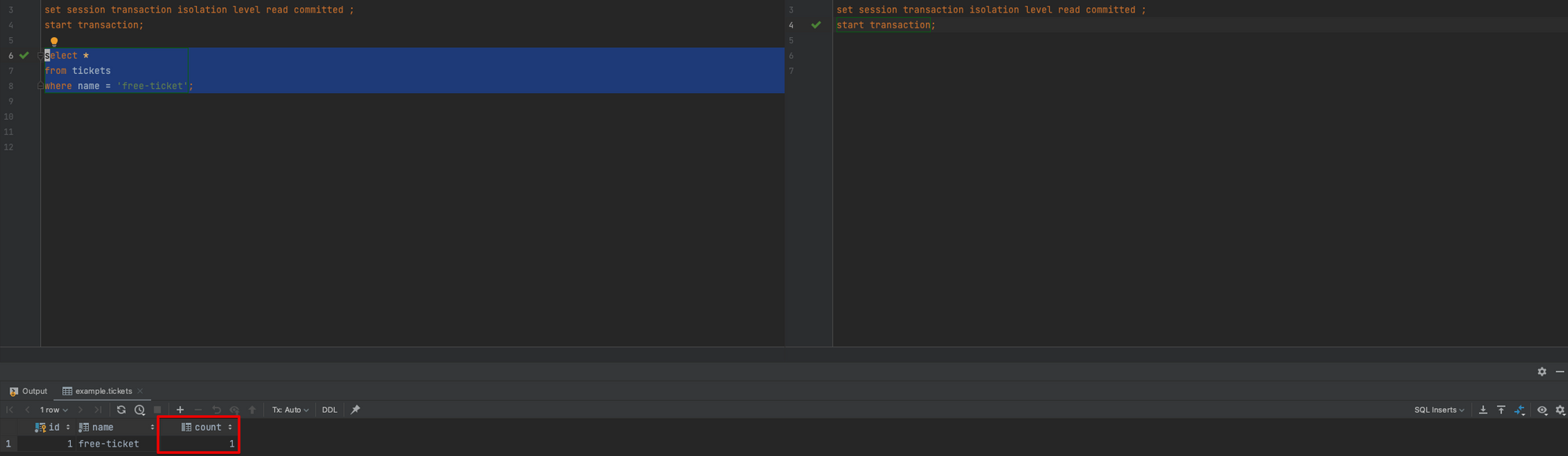Screen dimensions: 1568x456
Task: Go to previous page of results
Action: [28, 410]
